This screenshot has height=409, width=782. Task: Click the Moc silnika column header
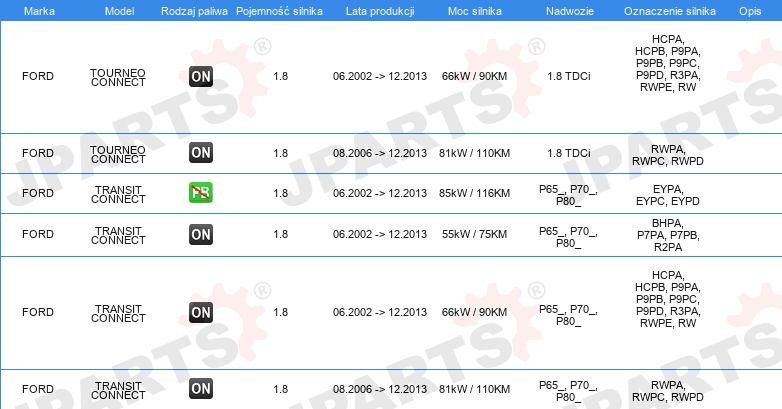pos(475,11)
